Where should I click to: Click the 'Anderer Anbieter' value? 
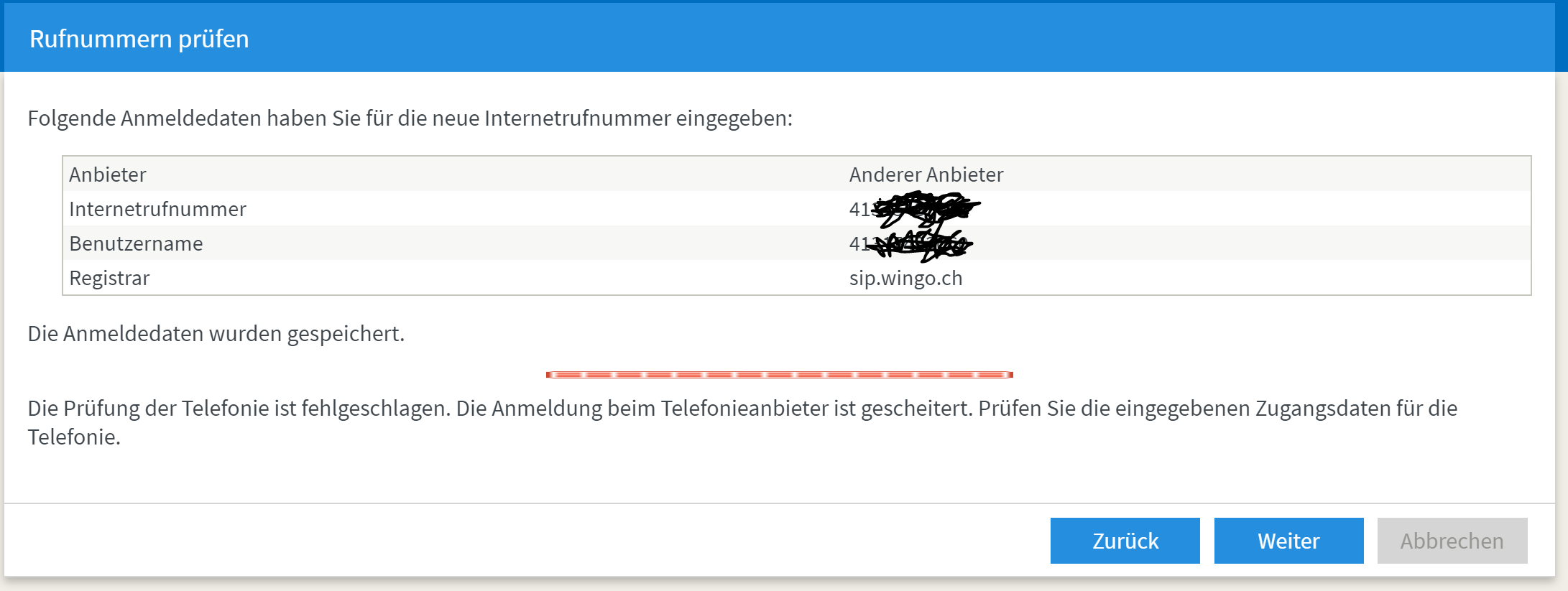[x=926, y=174]
